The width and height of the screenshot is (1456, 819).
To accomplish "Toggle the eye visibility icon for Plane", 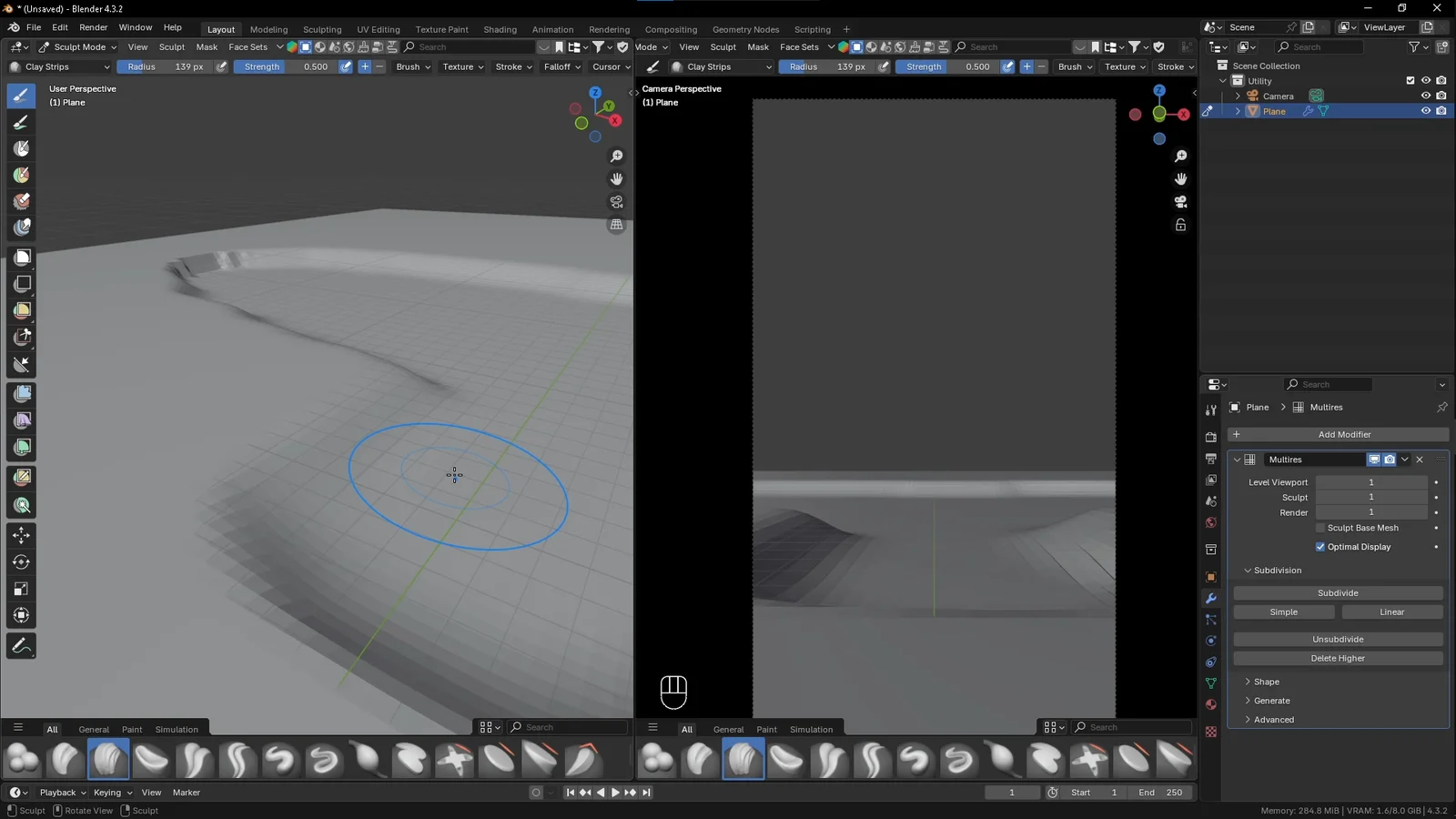I will coord(1426,110).
